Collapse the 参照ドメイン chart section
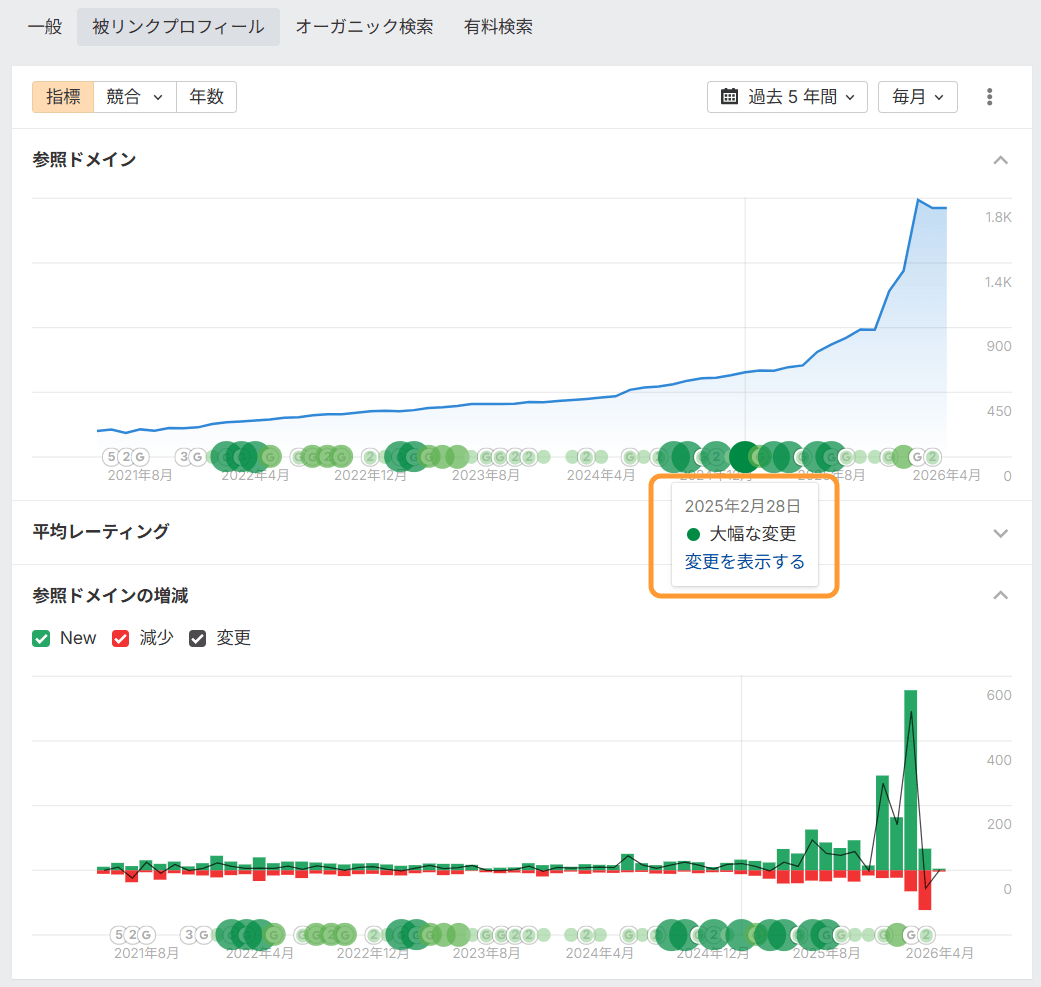The height and width of the screenshot is (987, 1041). pos(1000,160)
